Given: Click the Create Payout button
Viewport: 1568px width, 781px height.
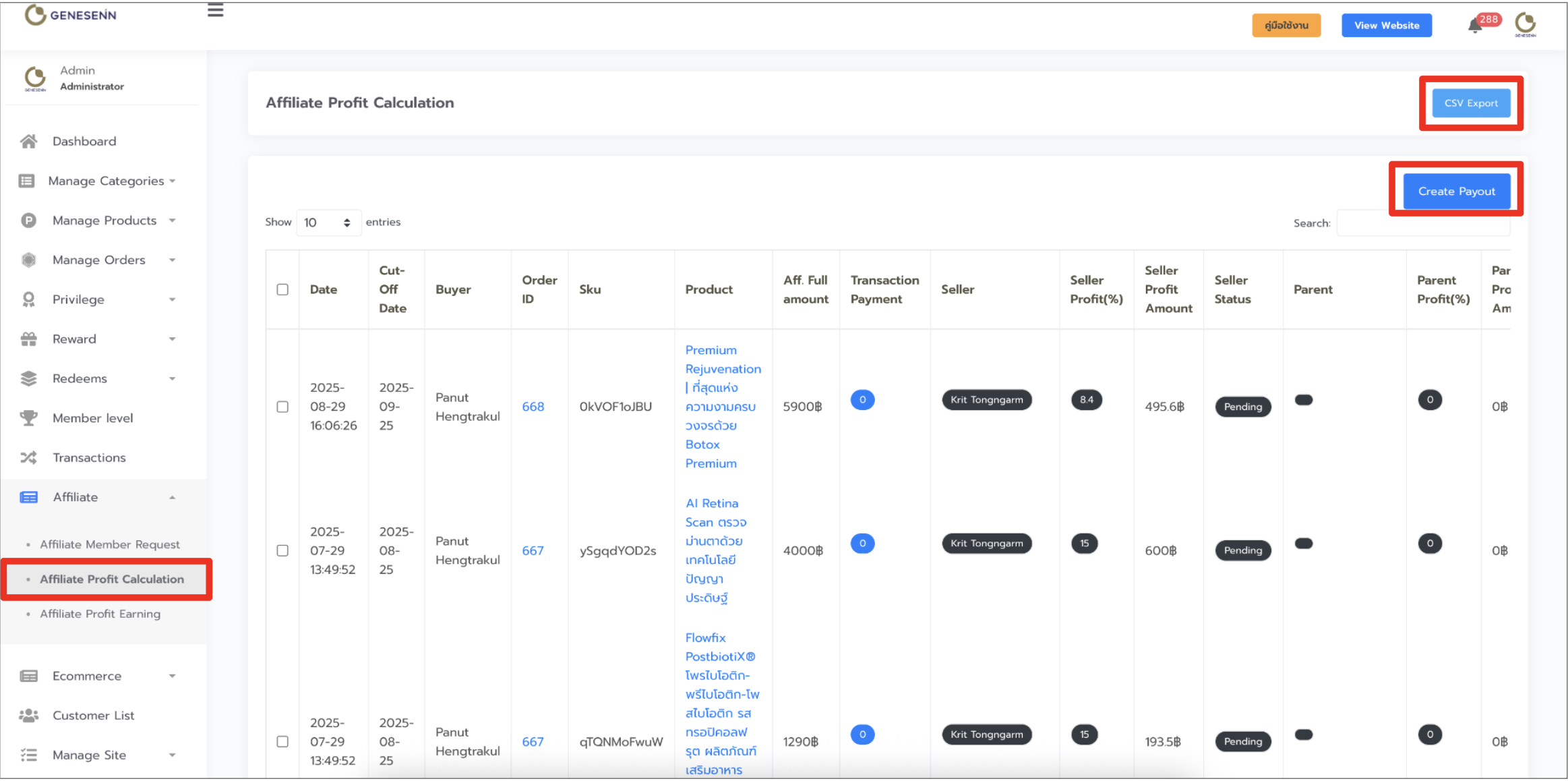Looking at the screenshot, I should click(x=1456, y=192).
